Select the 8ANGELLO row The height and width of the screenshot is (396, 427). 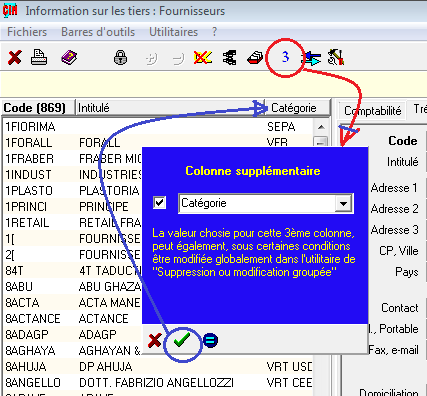point(158,383)
